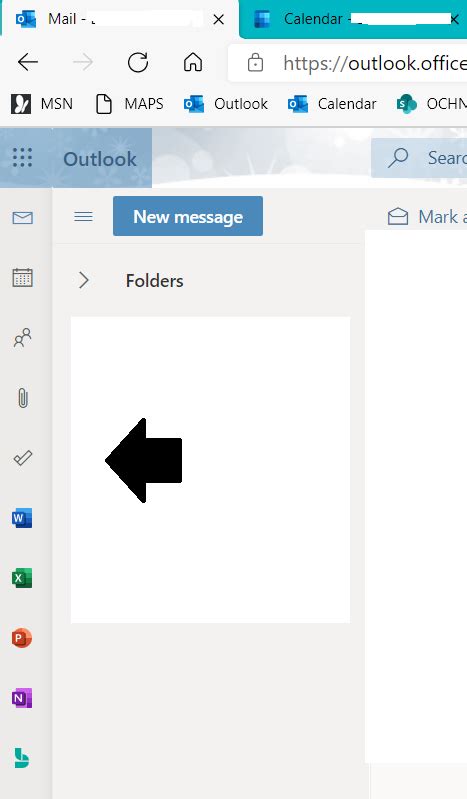This screenshot has width=467, height=799.
Task: Click the Mark all as read button
Action: pyautogui.click(x=427, y=217)
